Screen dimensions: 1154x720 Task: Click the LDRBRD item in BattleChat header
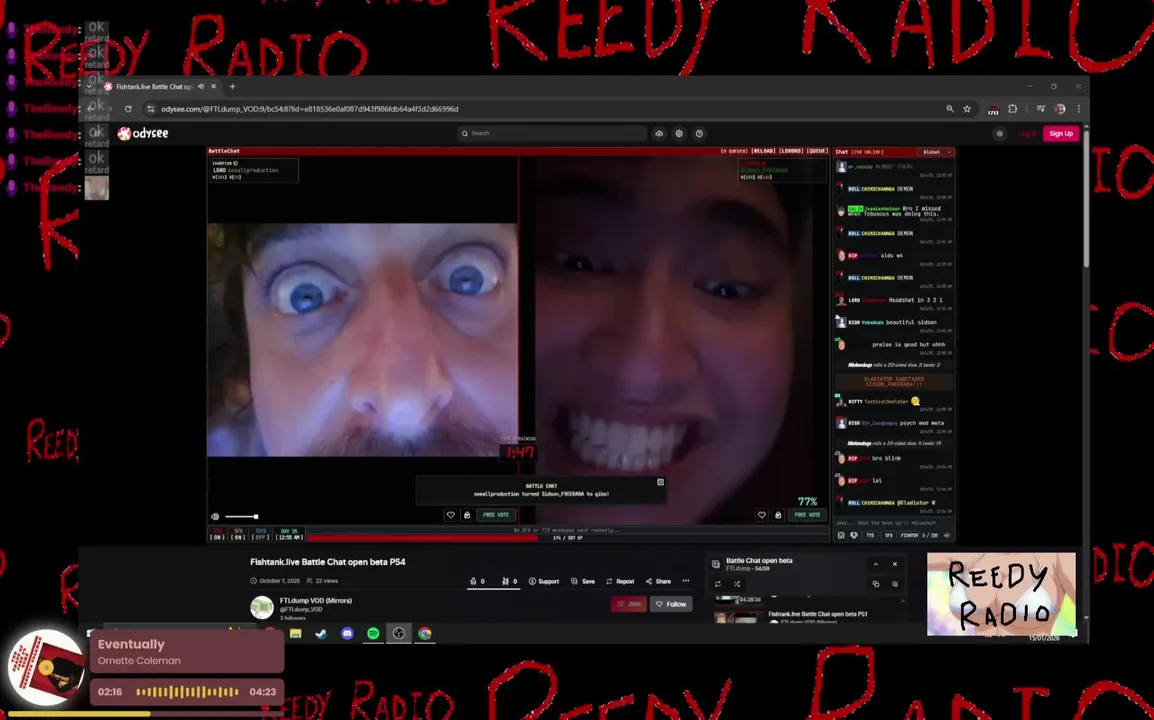click(791, 151)
